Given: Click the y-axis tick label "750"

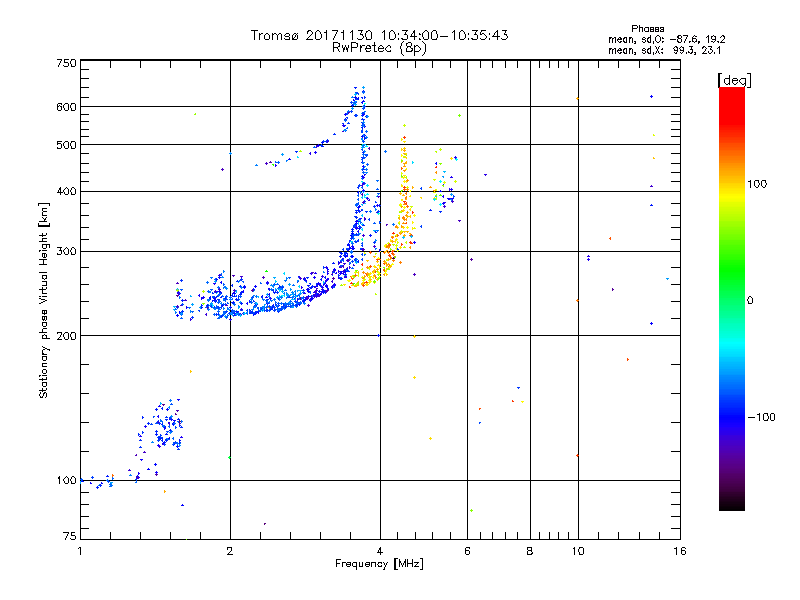Looking at the screenshot, I should [x=66, y=63].
